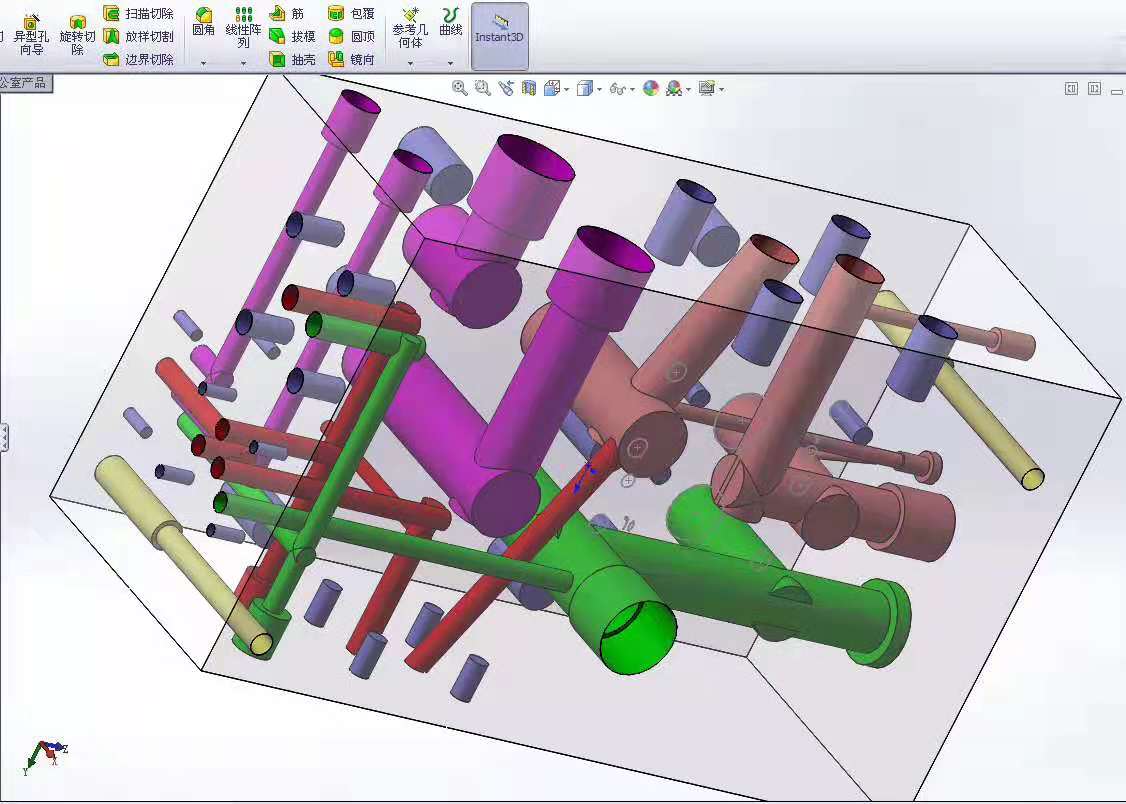This screenshot has height=804, width=1126.
Task: Click the Dome (圆顶) feature
Action: coord(351,37)
